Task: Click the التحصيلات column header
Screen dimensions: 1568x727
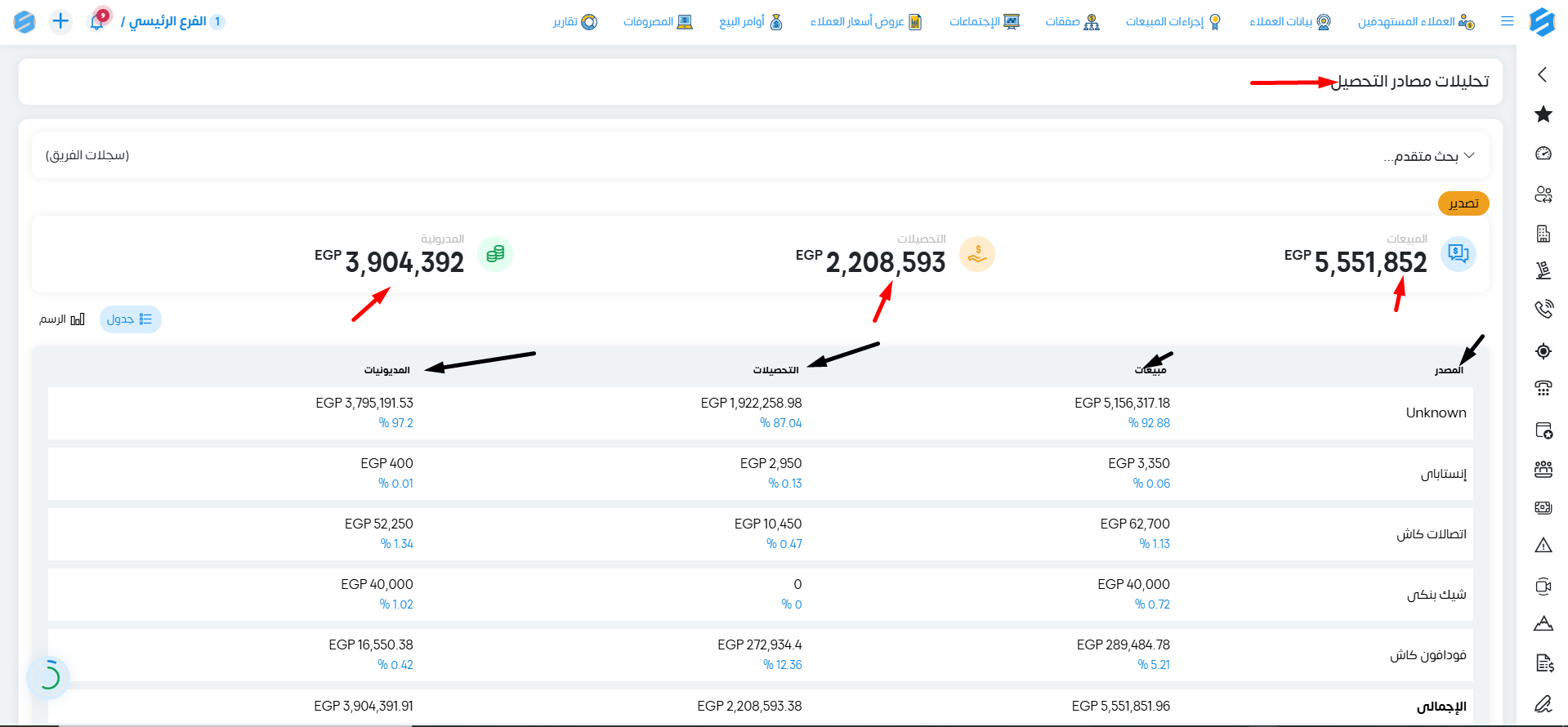Action: click(x=775, y=371)
